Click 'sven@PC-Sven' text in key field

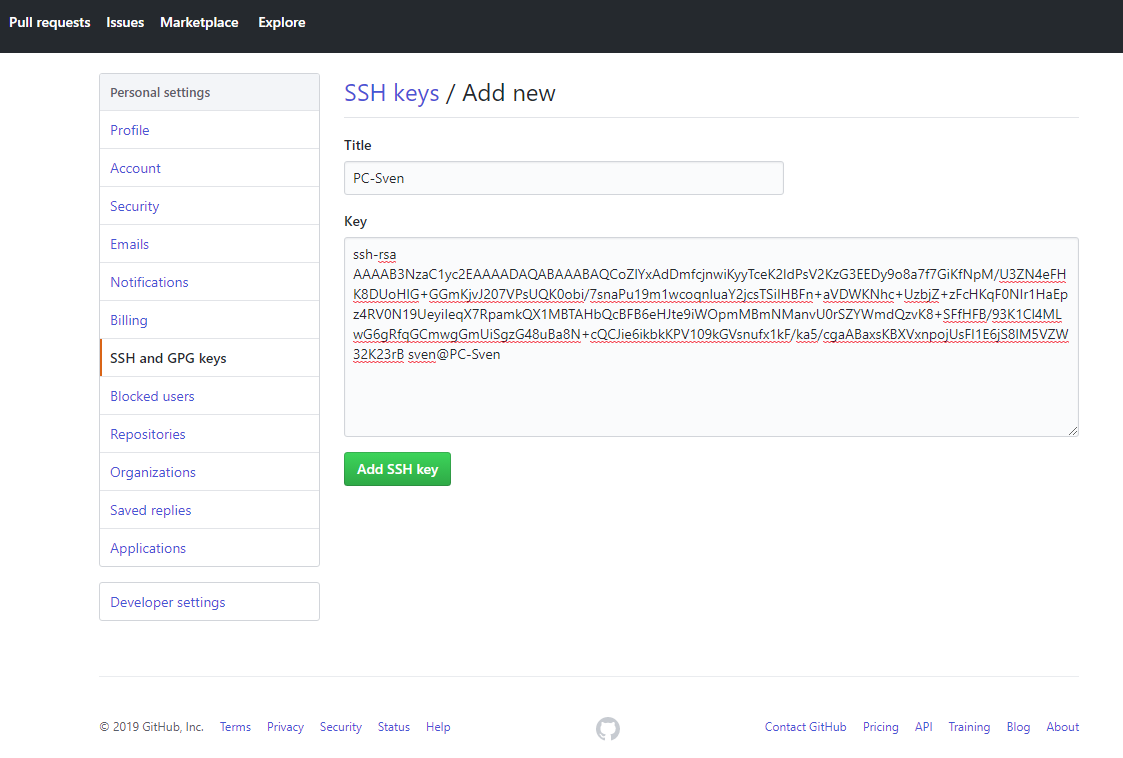point(454,354)
